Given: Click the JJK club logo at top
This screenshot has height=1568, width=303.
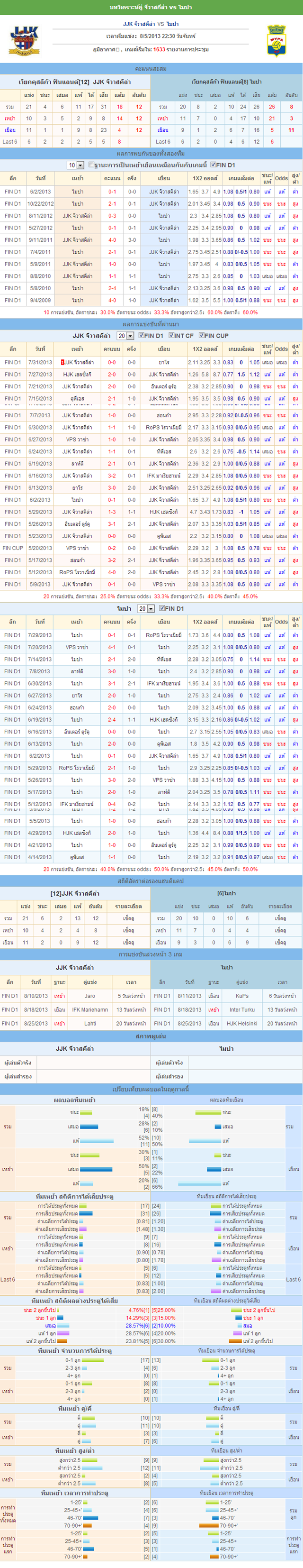Looking at the screenshot, I should pos(24,40).
